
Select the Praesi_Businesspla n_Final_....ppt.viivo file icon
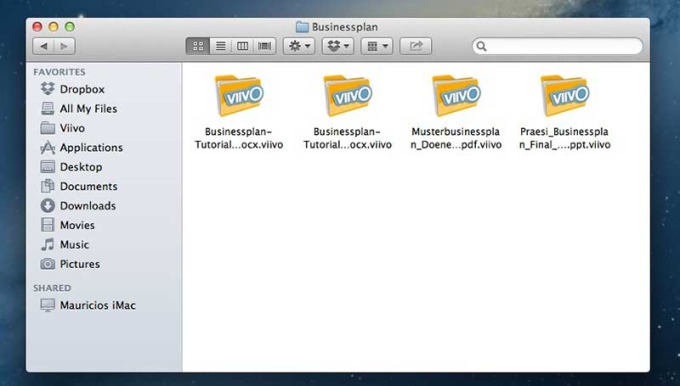[x=565, y=96]
